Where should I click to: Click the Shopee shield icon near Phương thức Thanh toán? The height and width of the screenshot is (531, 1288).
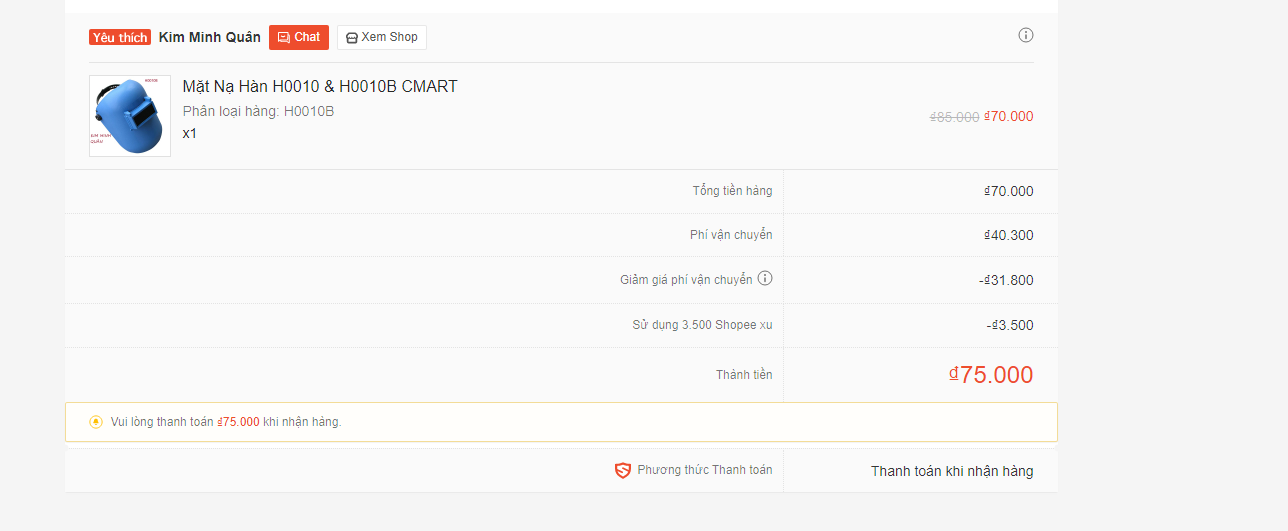pyautogui.click(x=623, y=470)
